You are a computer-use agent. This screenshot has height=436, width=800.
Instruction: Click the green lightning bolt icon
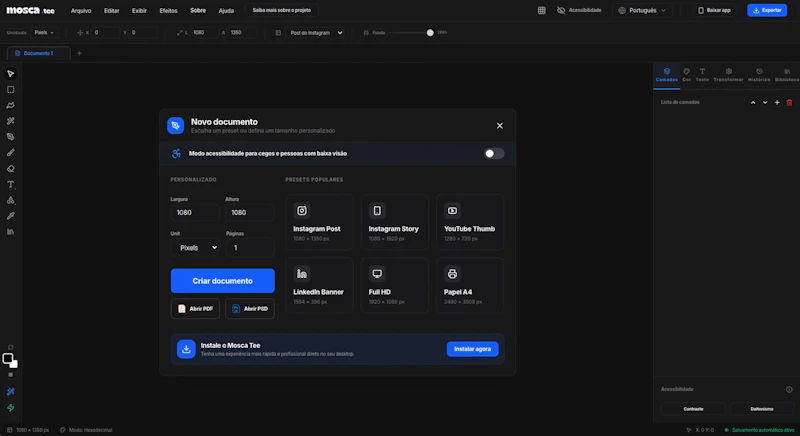pyautogui.click(x=11, y=408)
